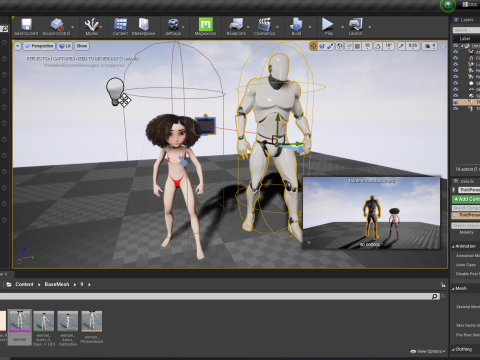Open the Content browser toolbar icon
Screen dimensions: 480x360
click(120, 27)
